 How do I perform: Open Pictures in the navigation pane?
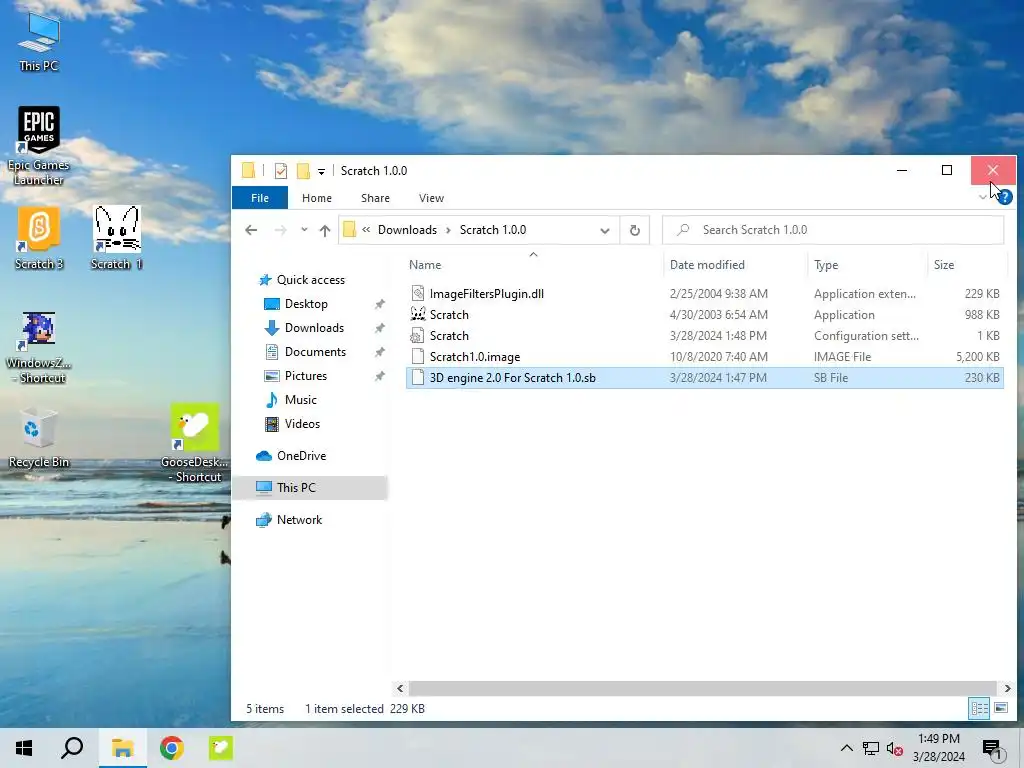tap(306, 376)
